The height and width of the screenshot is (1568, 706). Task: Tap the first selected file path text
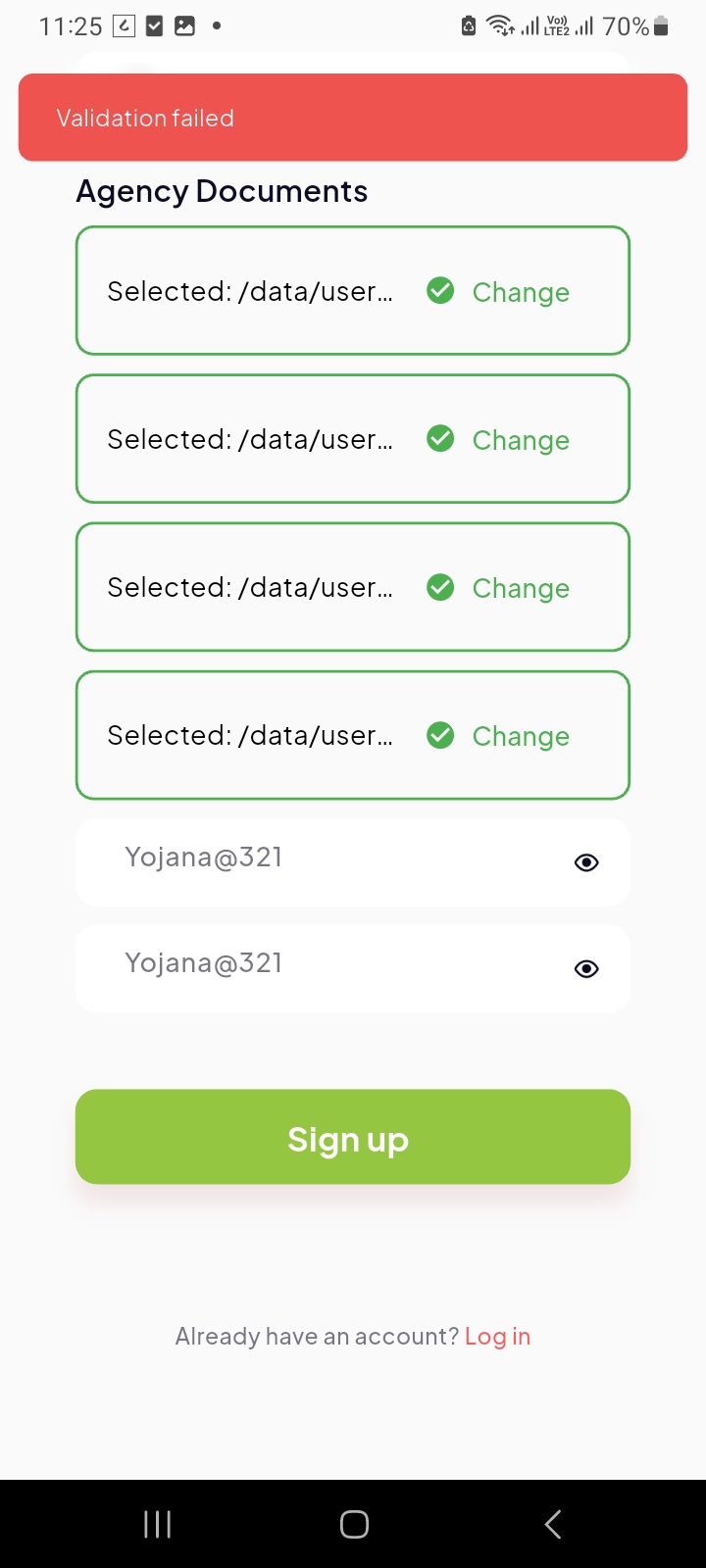point(250,292)
